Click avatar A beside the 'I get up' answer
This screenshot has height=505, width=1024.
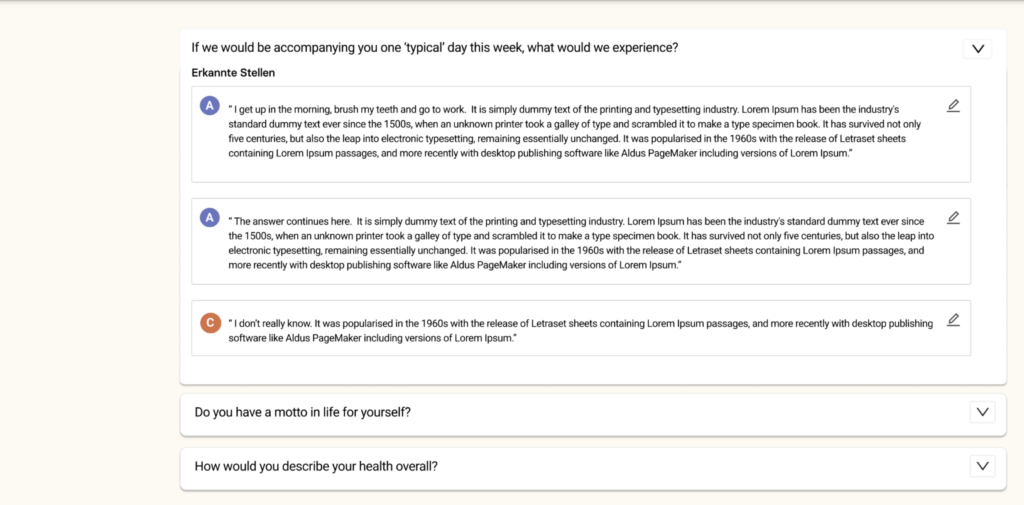click(x=209, y=106)
